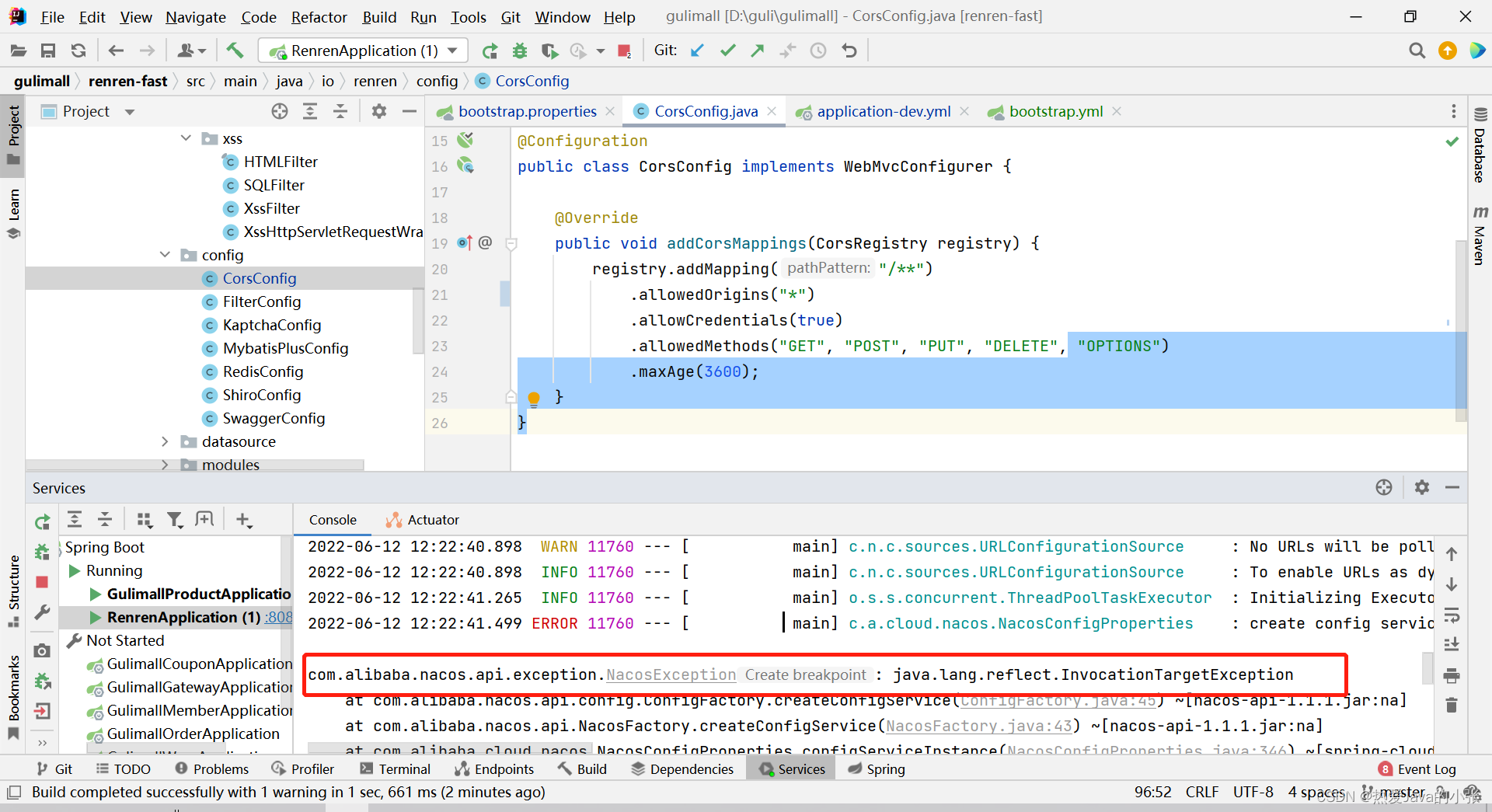Open Project panel settings gear

click(379, 112)
